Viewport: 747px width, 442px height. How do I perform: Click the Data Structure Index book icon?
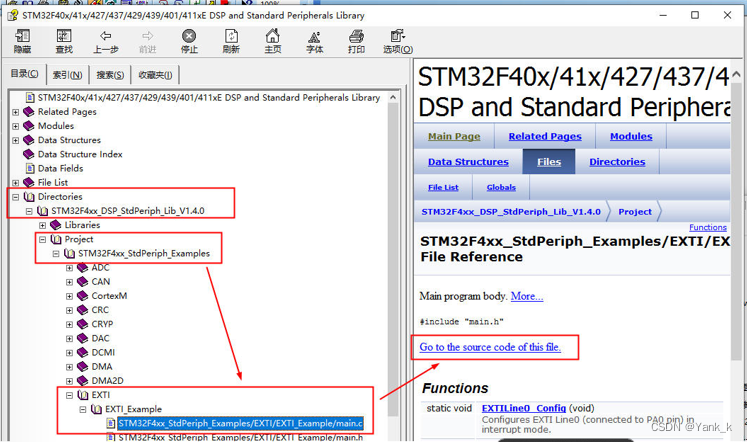(x=29, y=154)
